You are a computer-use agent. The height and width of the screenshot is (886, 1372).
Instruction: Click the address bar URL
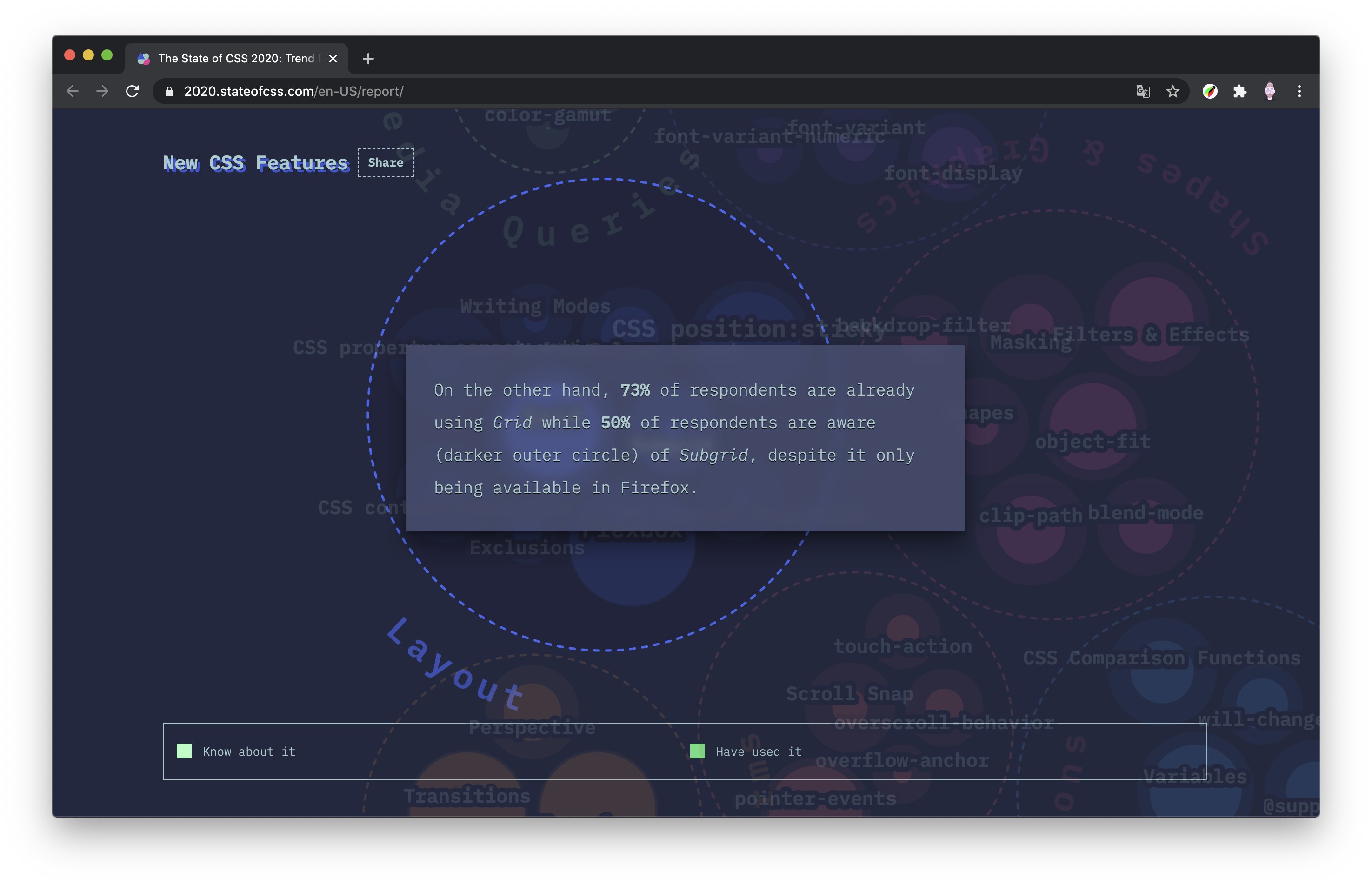click(x=293, y=92)
